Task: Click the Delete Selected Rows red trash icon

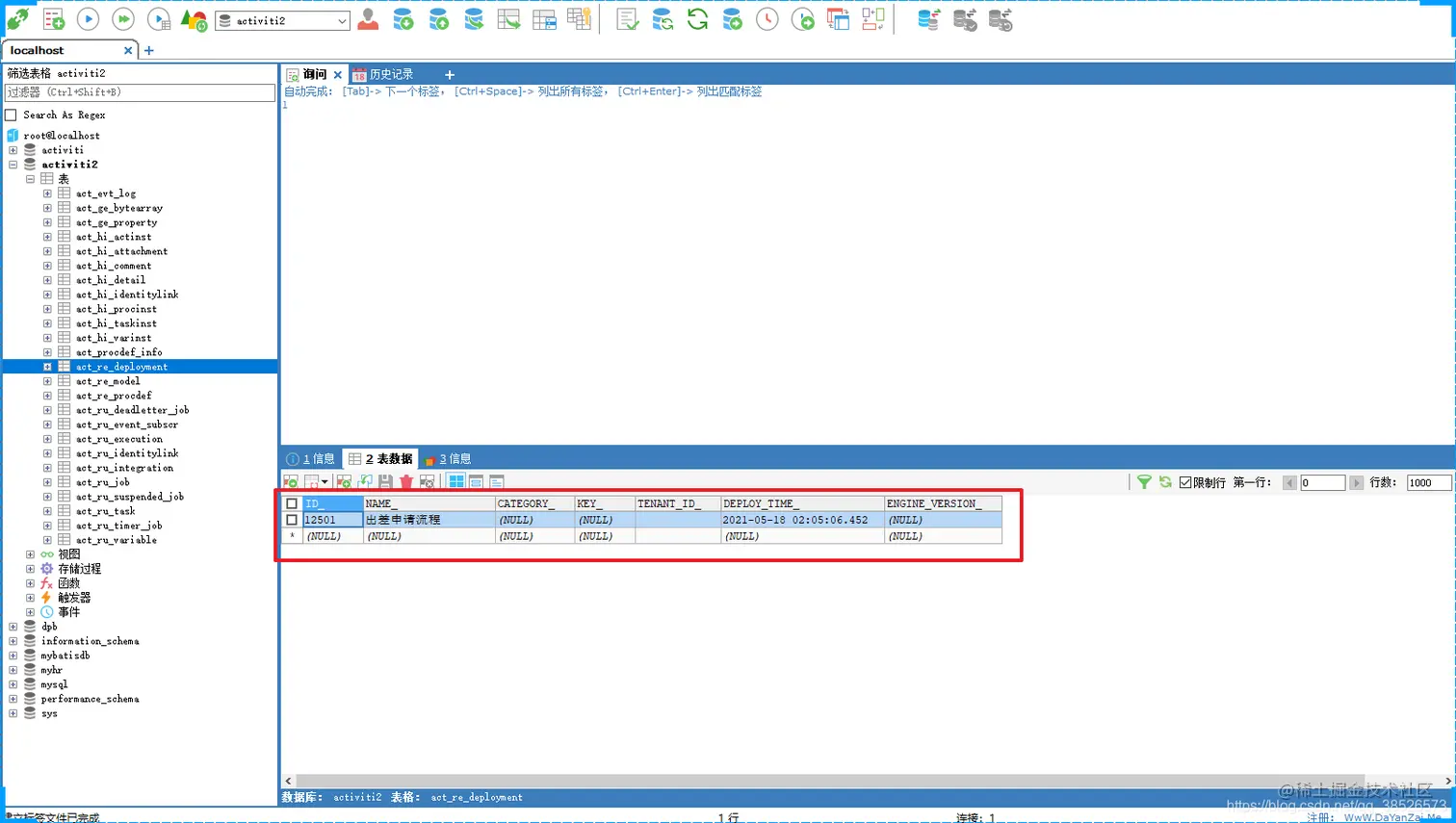Action: click(406, 481)
